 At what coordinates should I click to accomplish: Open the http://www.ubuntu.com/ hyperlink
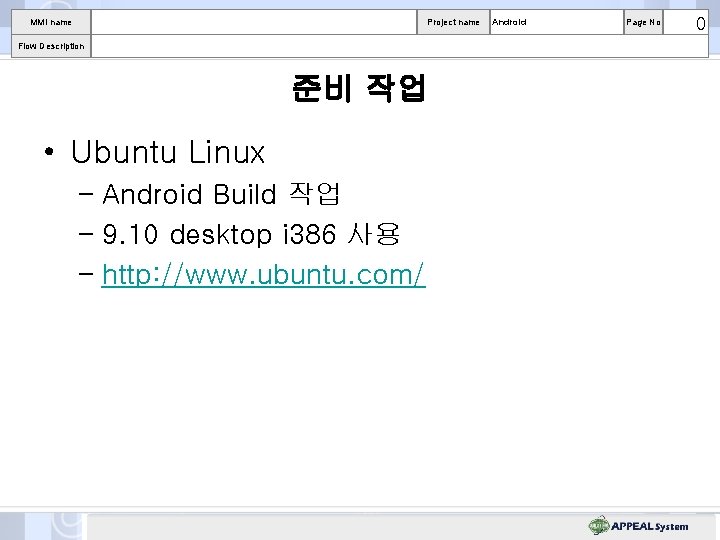click(264, 275)
